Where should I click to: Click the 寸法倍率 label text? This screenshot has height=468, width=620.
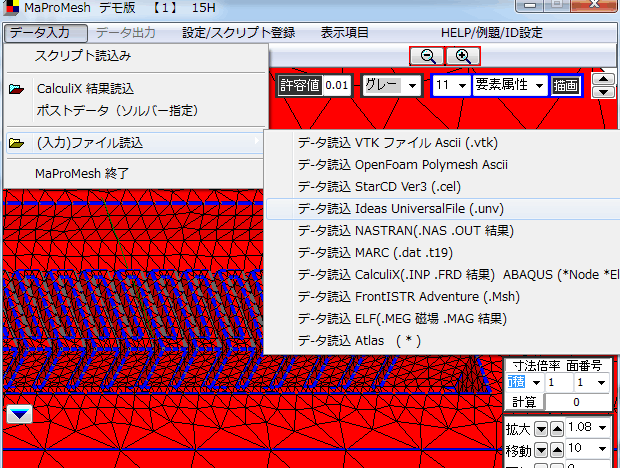coord(536,366)
